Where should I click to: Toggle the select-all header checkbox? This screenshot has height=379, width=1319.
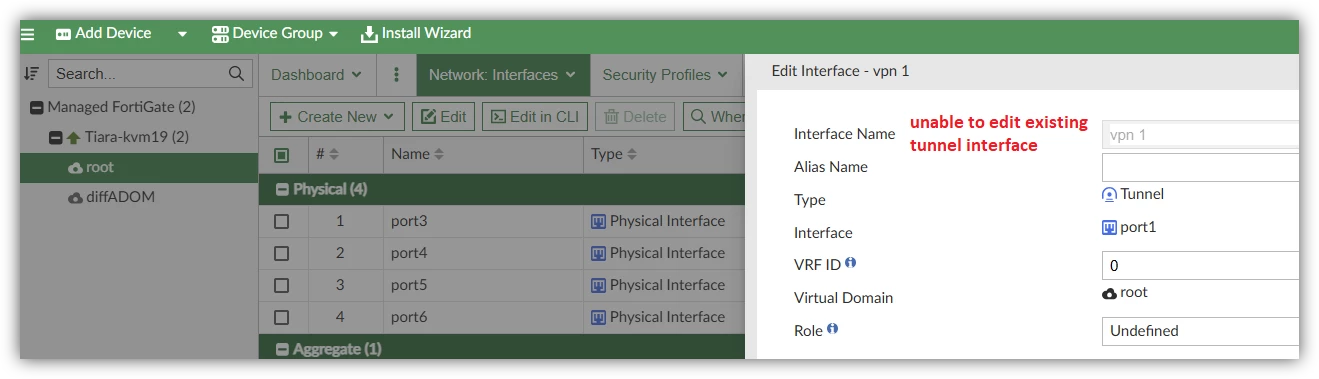point(282,155)
